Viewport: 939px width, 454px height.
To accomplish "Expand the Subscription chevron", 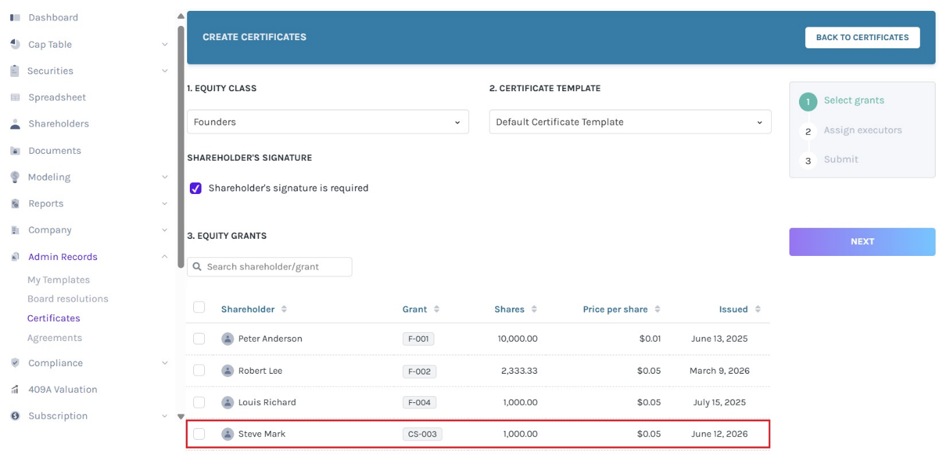I will 165,416.
